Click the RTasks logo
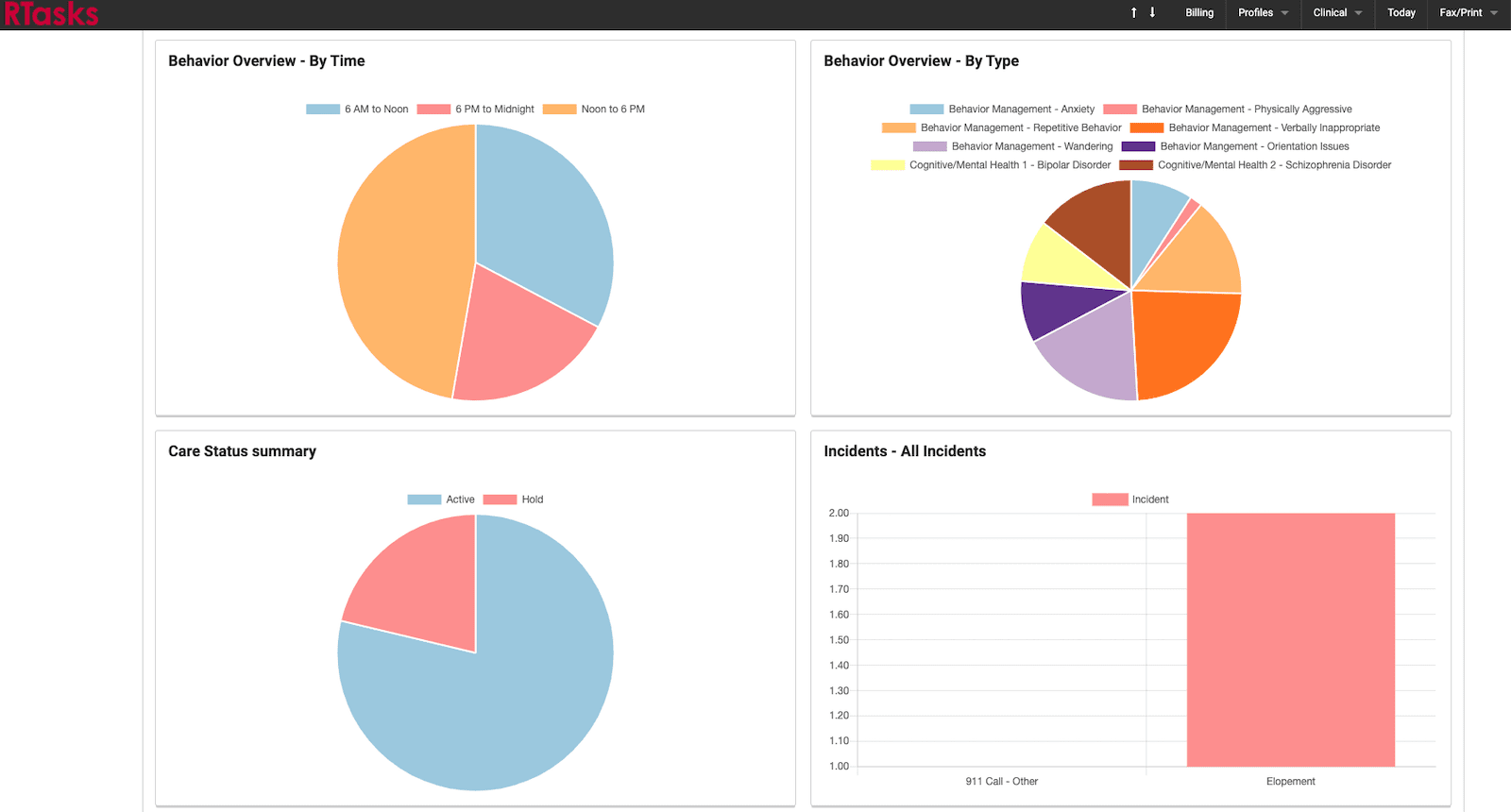This screenshot has width=1511, height=812. point(51,13)
